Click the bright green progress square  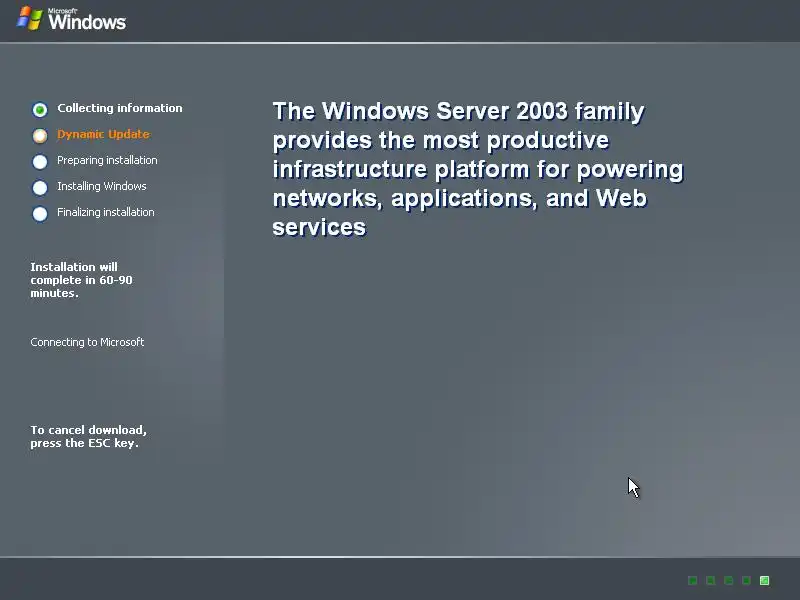click(764, 580)
